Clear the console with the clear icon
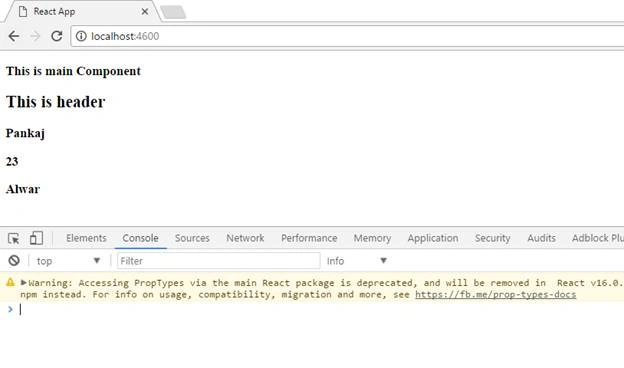Viewport: 624px width, 368px height. pyautogui.click(x=14, y=261)
